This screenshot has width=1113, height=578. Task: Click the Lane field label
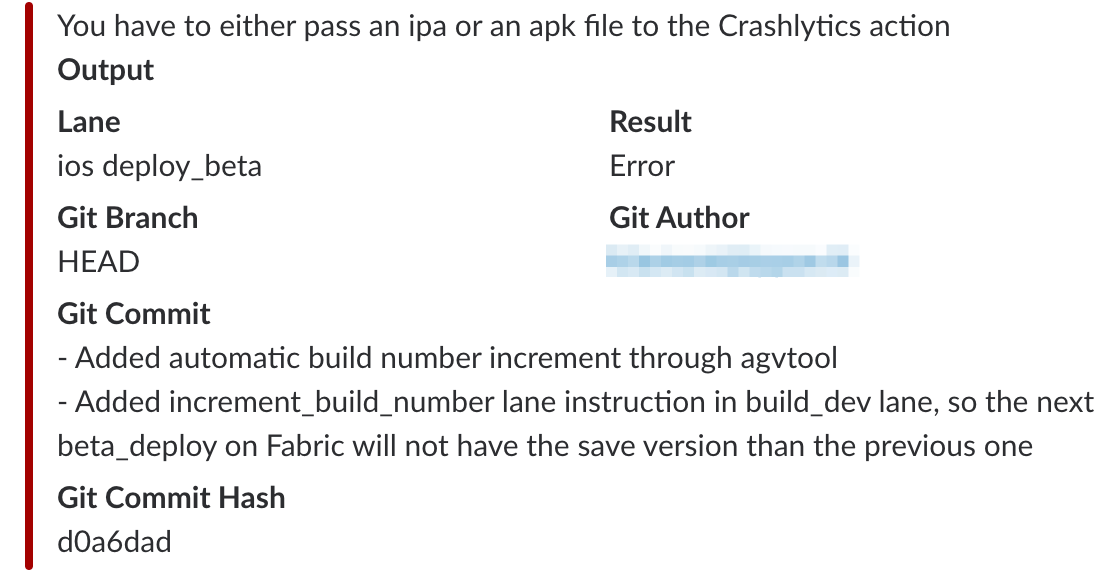(x=89, y=122)
